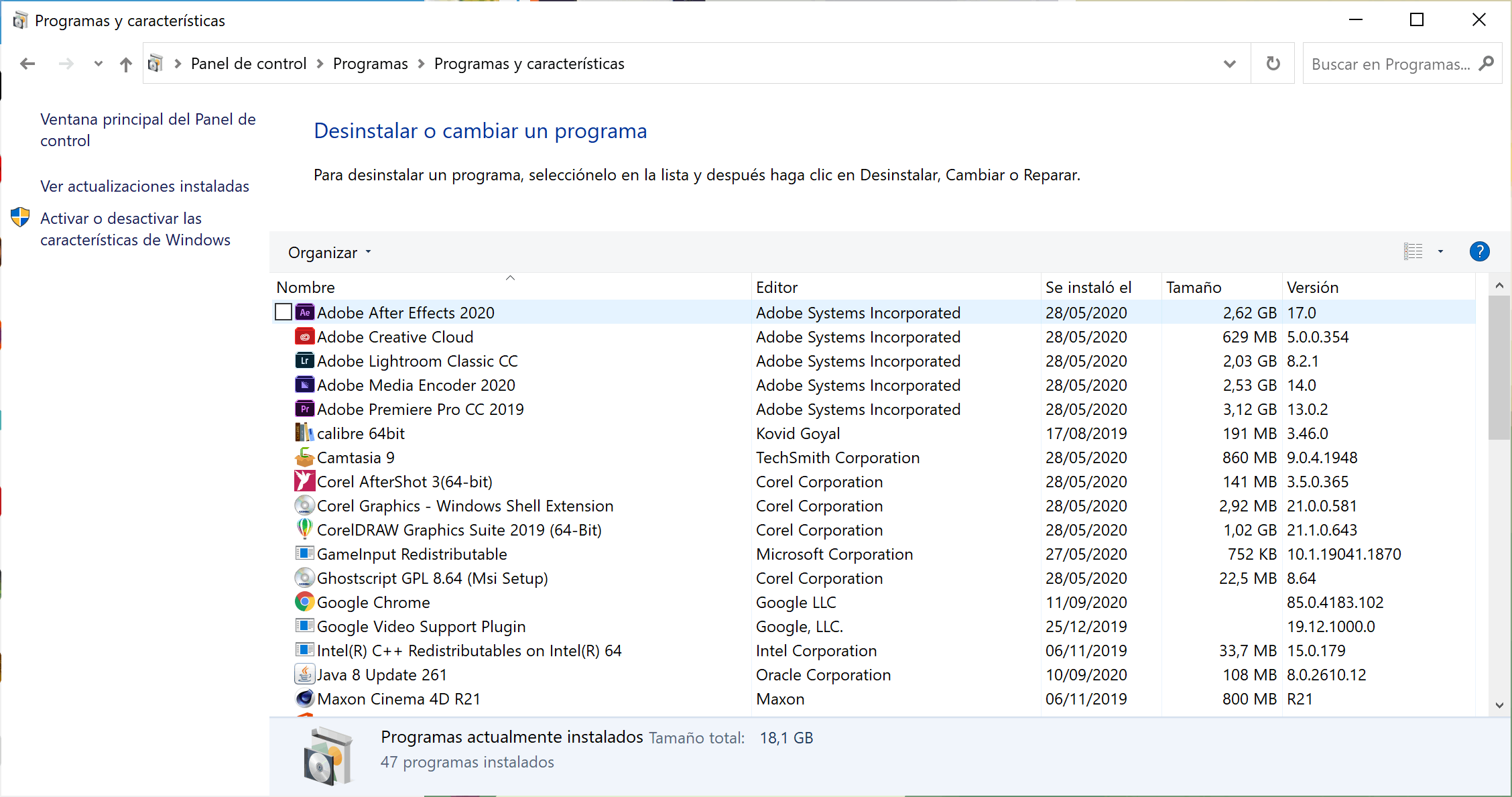Sort list by the Editor column header
The image size is (1512, 797).
777,288
